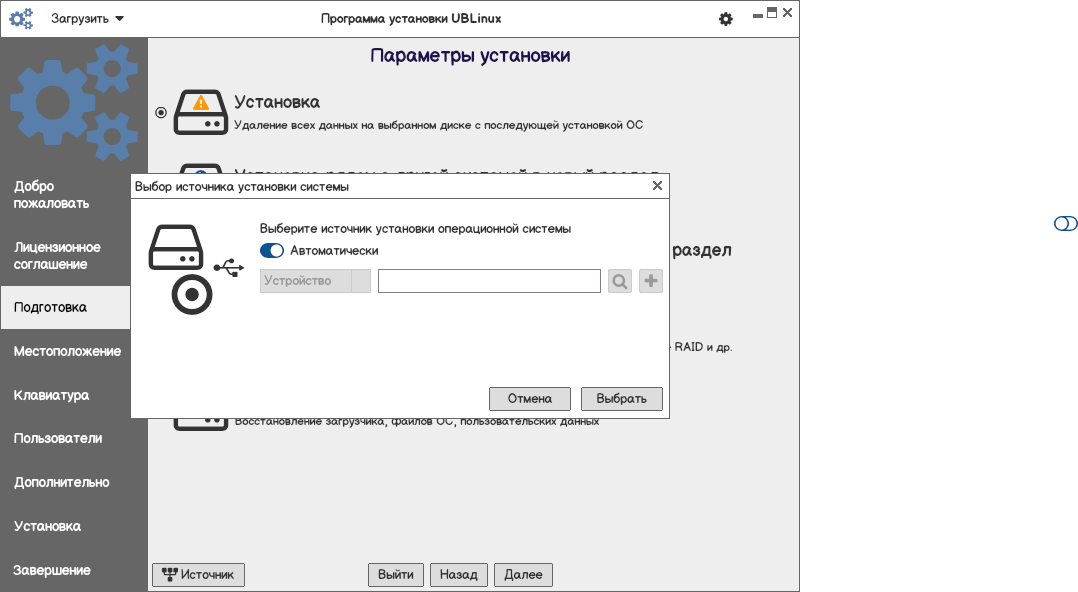Open the Дополнительно step
Viewport: 1078px width, 592px height.
point(61,483)
